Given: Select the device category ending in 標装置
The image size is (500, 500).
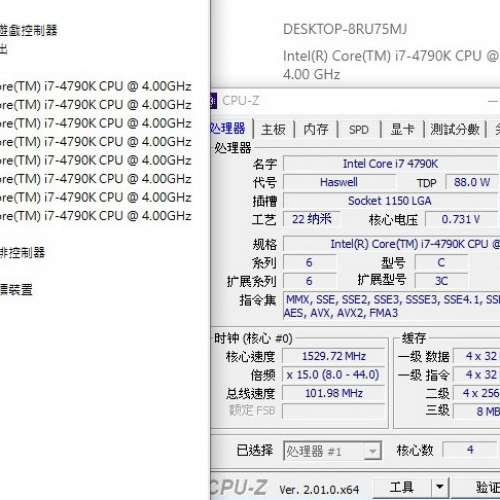Looking at the screenshot, I should 16,289.
